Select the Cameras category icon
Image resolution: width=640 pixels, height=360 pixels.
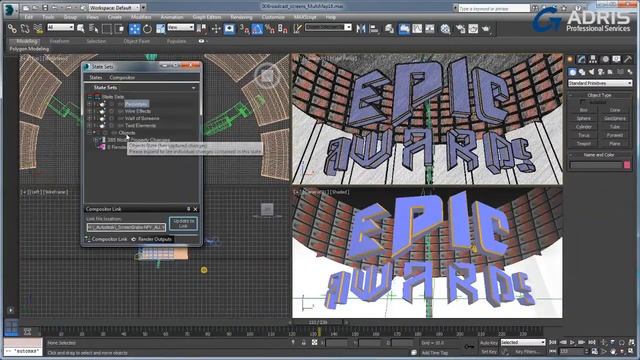pos(601,72)
